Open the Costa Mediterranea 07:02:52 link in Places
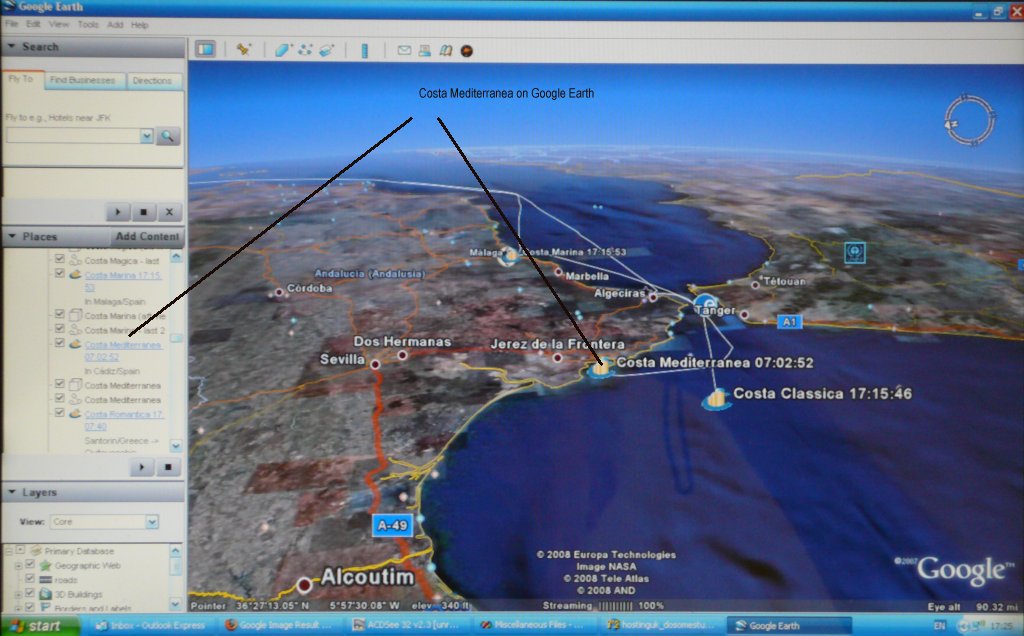The width and height of the screenshot is (1024, 636). (122, 350)
